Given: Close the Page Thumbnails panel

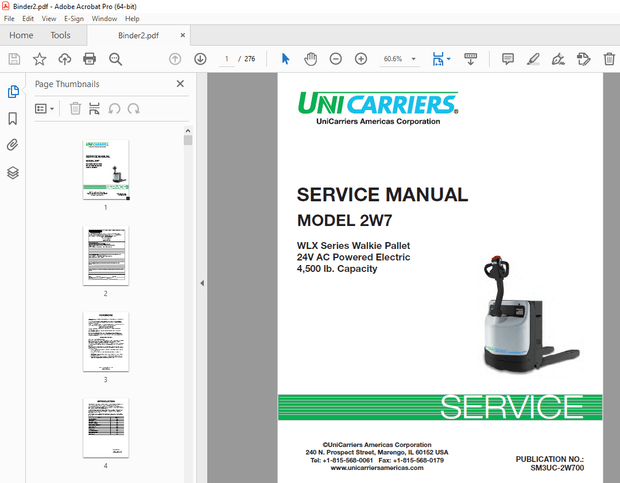Looking at the screenshot, I should tap(180, 84).
